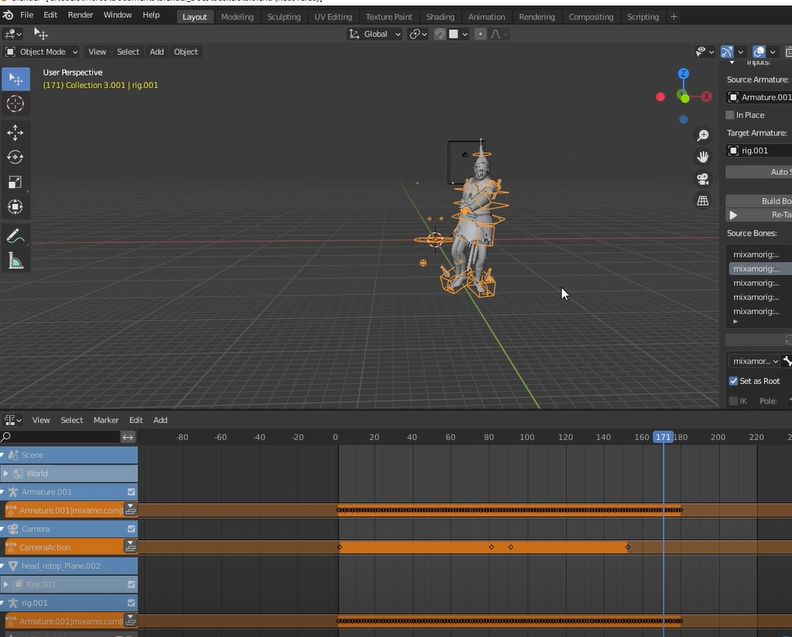Select the Measure tool

[15, 261]
